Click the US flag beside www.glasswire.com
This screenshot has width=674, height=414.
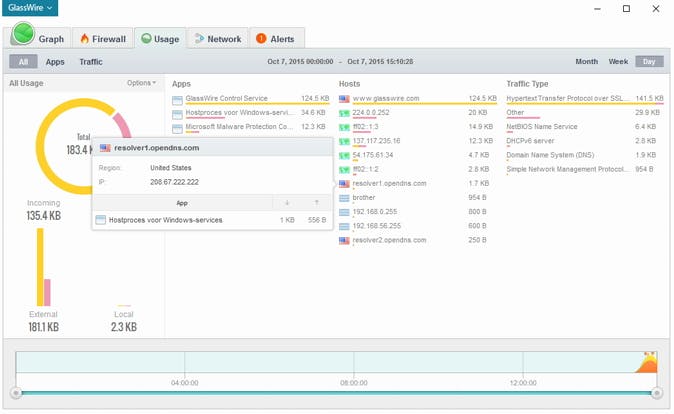coord(344,99)
